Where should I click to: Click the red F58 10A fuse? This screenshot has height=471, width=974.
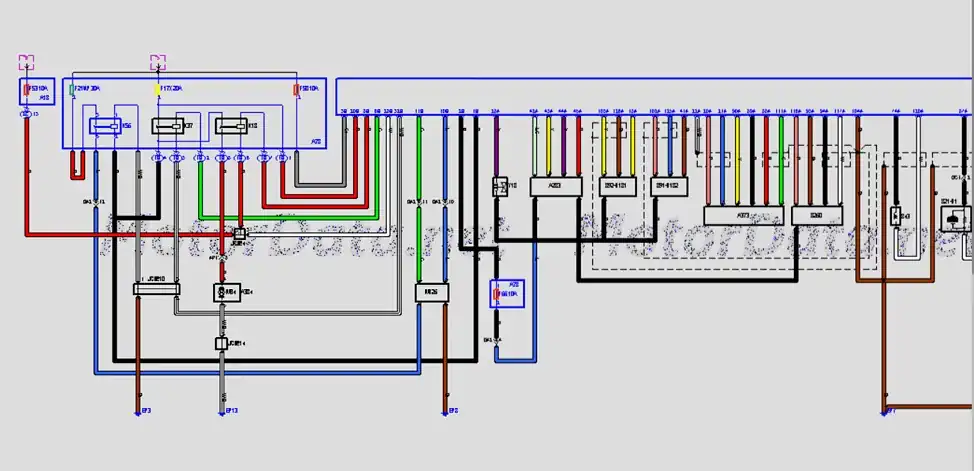click(x=297, y=89)
